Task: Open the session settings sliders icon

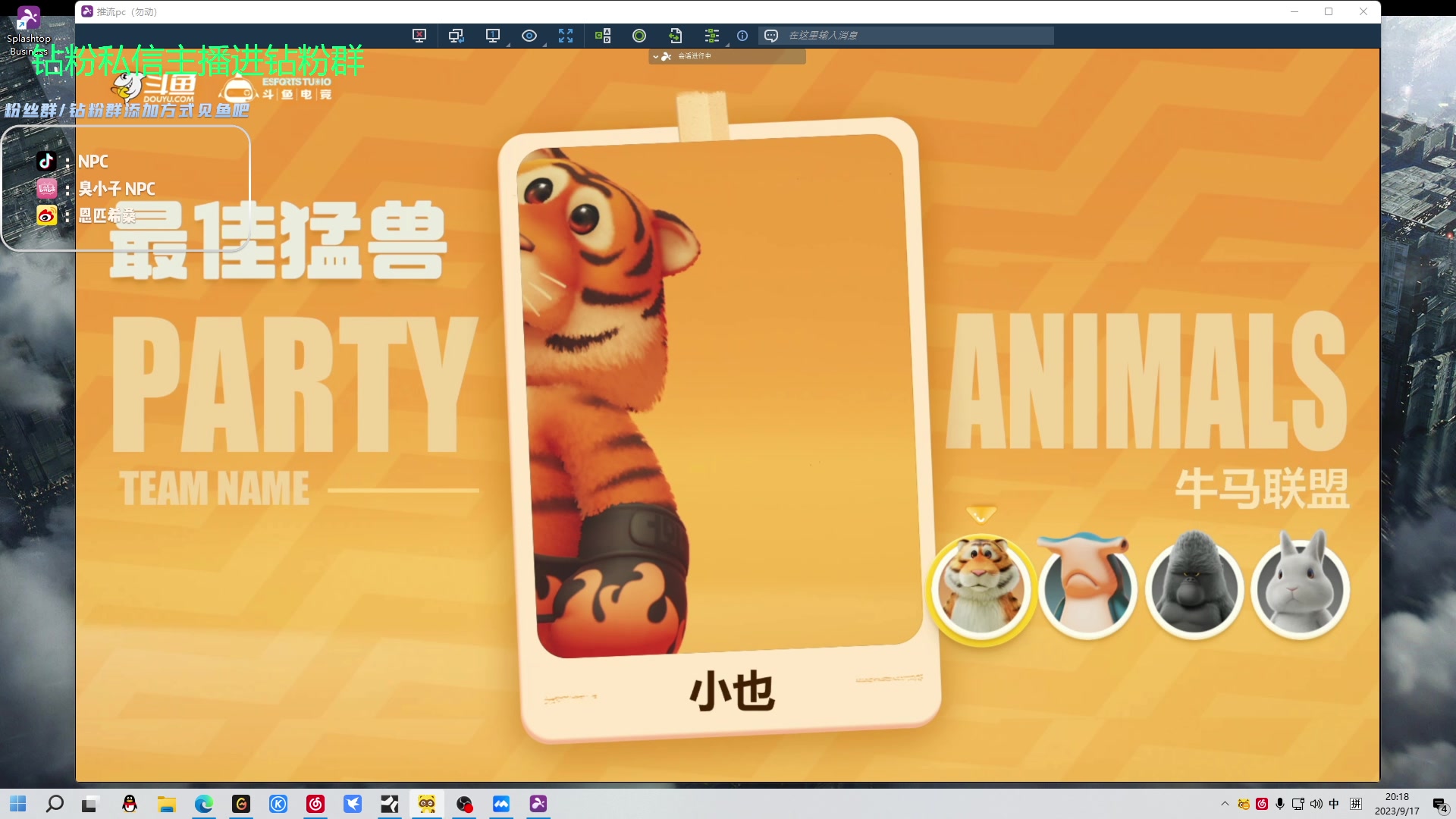Action: click(711, 36)
